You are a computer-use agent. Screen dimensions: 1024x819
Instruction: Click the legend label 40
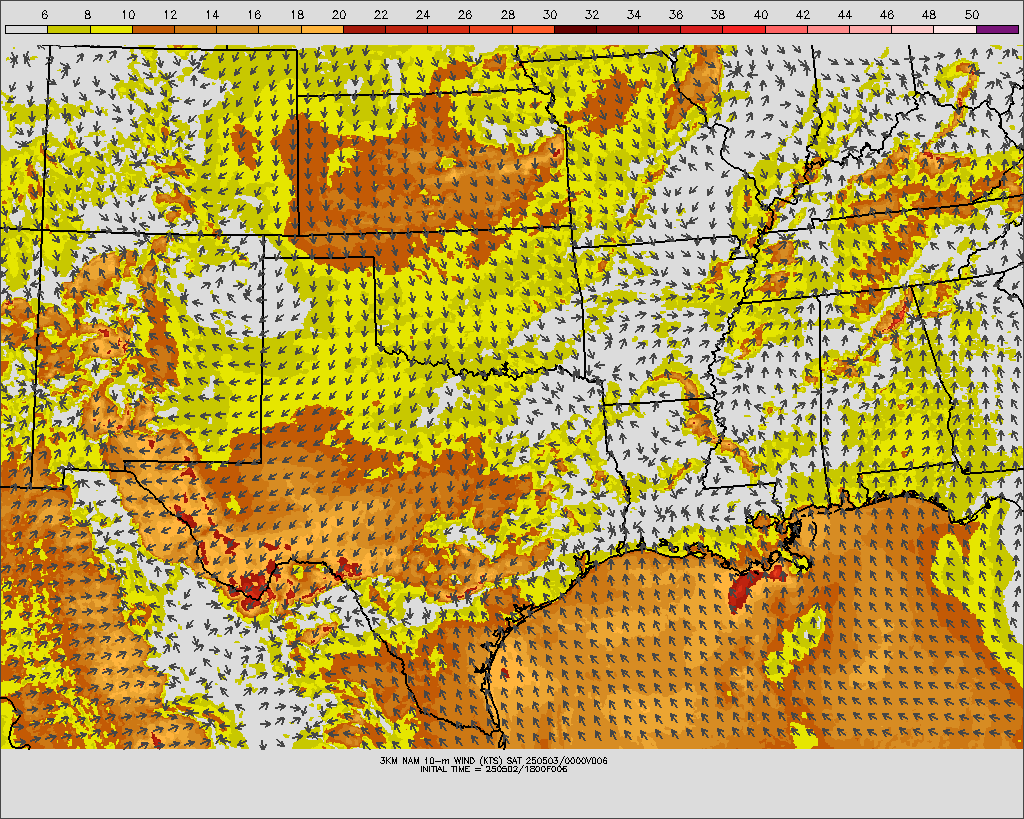(x=761, y=14)
